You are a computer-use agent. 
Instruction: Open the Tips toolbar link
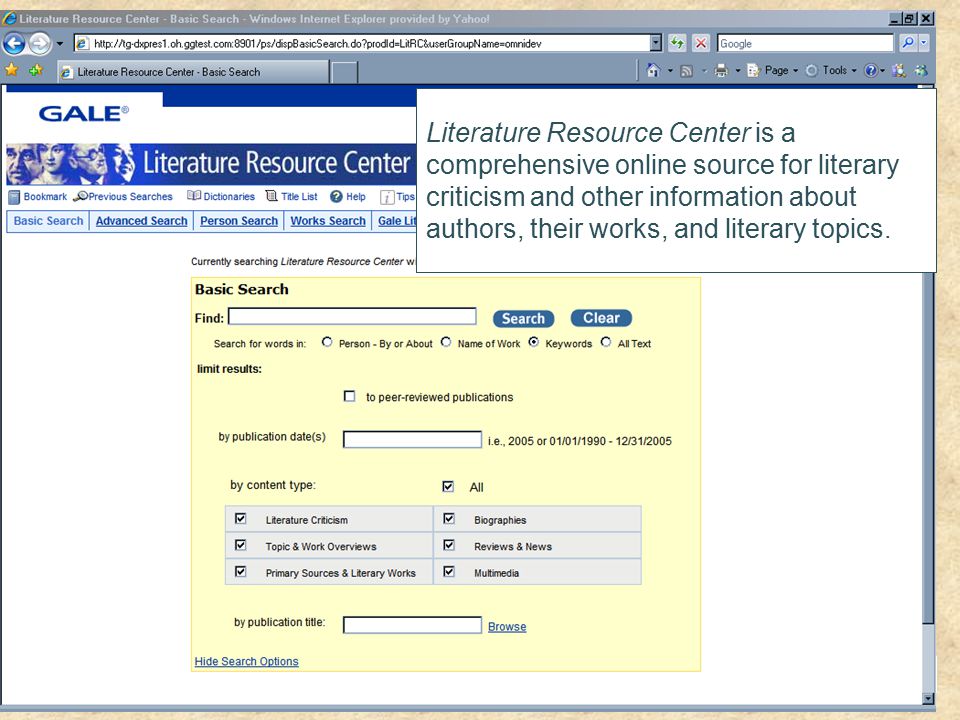point(397,197)
